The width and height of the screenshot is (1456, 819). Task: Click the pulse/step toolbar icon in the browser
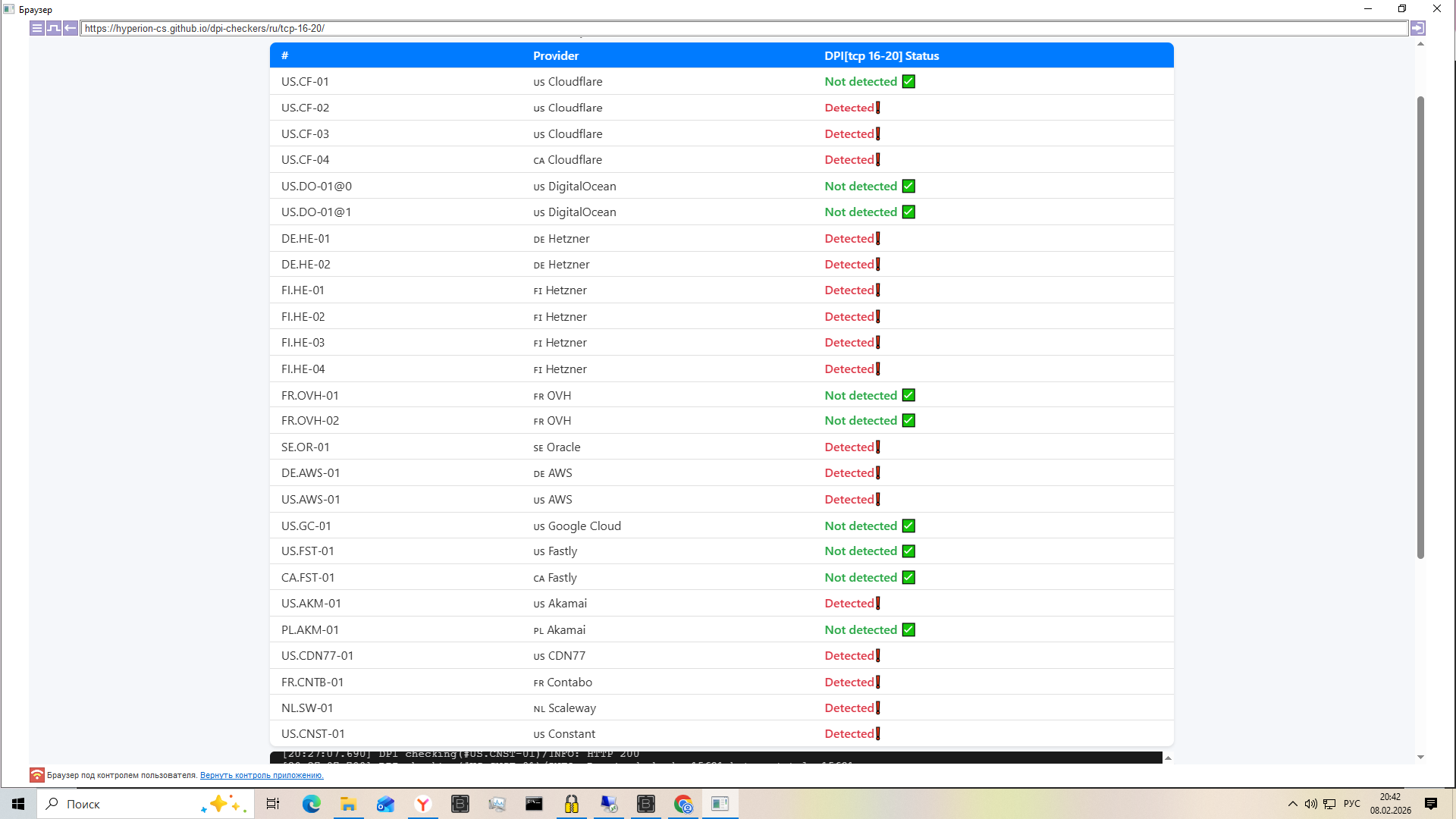[54, 28]
